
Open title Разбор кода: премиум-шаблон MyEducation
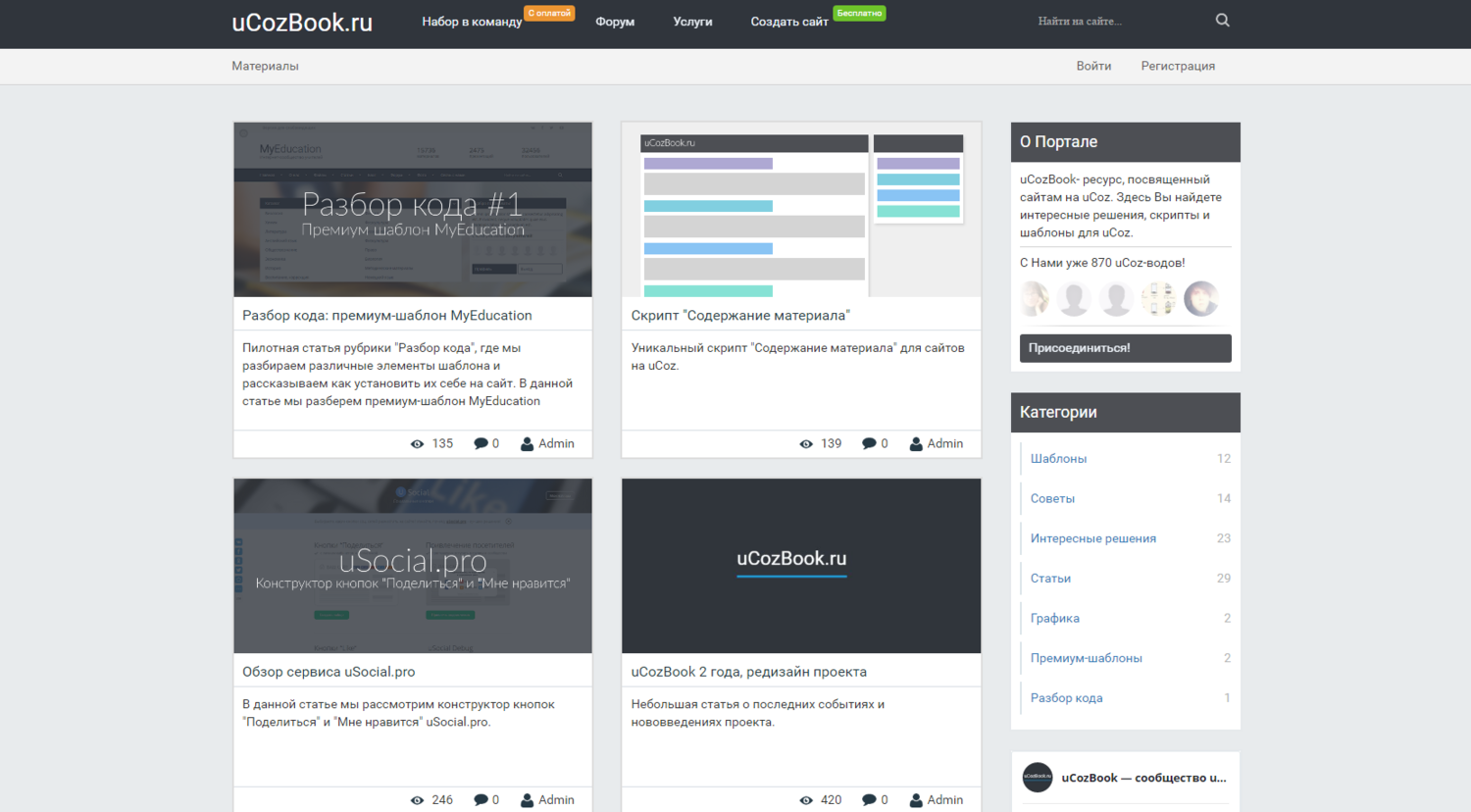tap(387, 316)
